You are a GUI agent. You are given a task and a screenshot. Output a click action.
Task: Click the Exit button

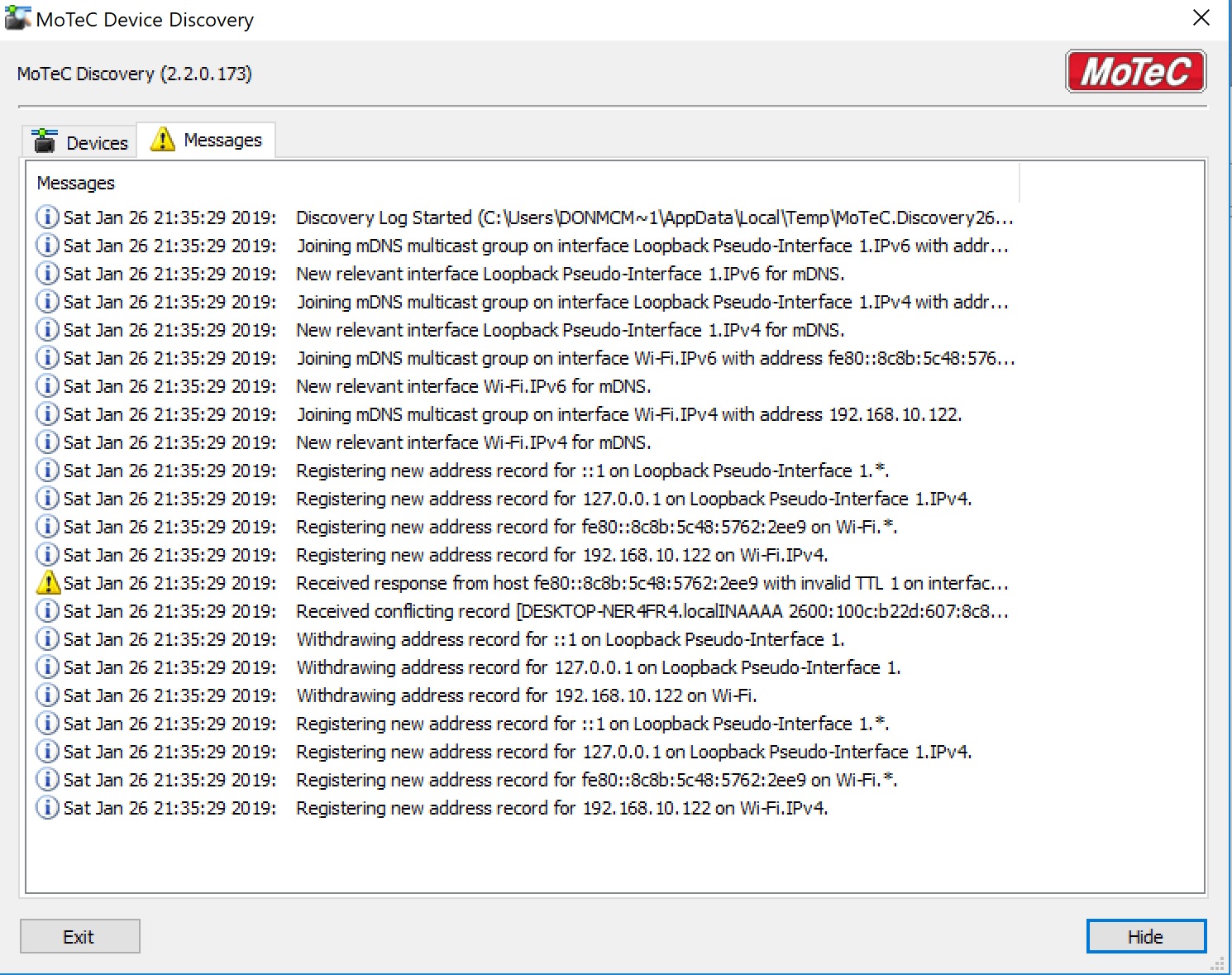pos(80,936)
